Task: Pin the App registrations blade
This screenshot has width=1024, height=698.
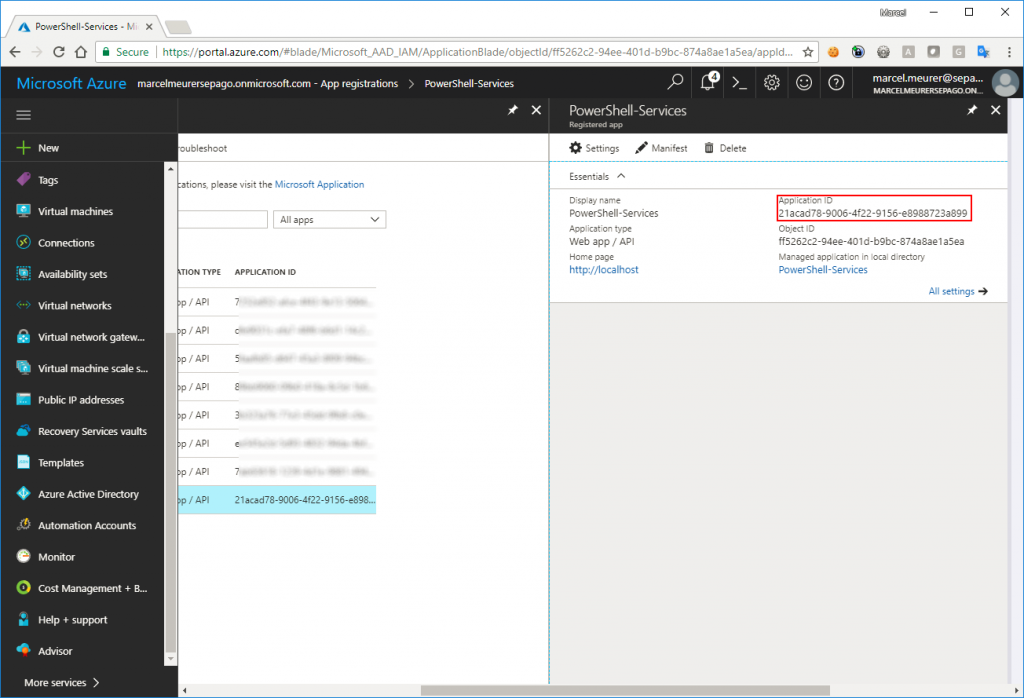Action: click(x=513, y=110)
